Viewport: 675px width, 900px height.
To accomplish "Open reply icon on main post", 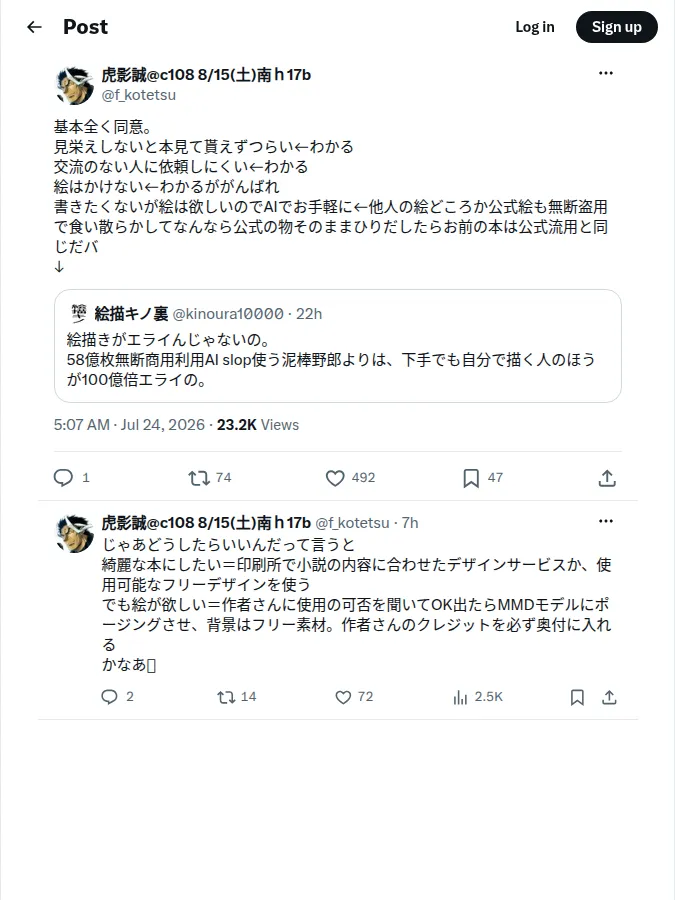I will tap(63, 478).
